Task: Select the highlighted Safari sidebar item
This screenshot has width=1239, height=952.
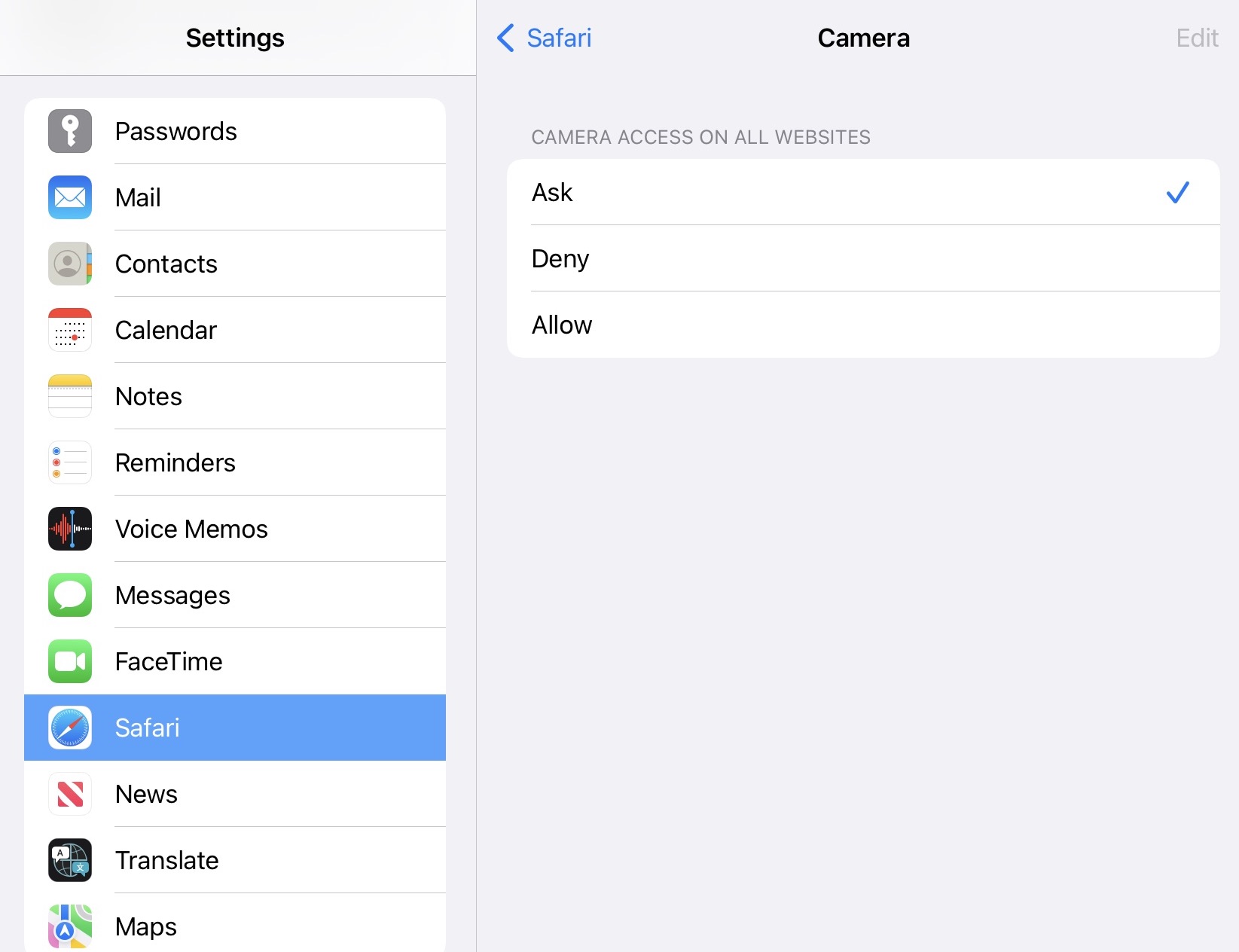Action: point(235,728)
